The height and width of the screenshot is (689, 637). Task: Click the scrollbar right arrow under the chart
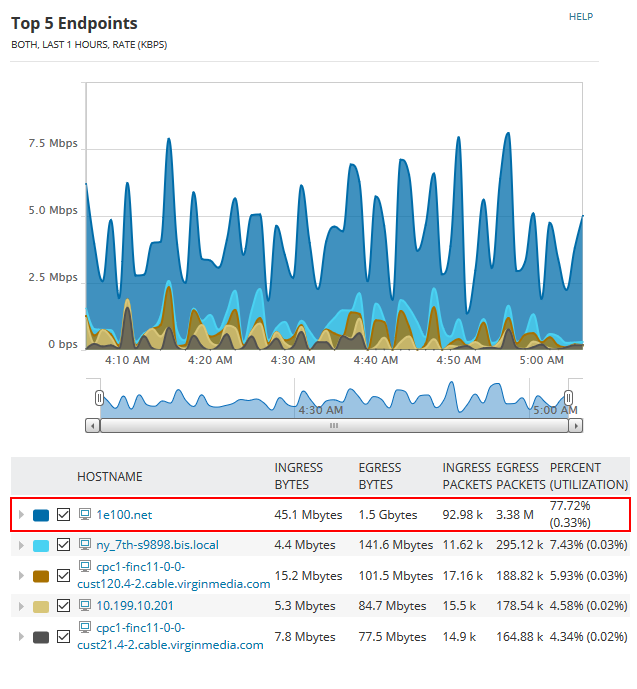point(575,425)
